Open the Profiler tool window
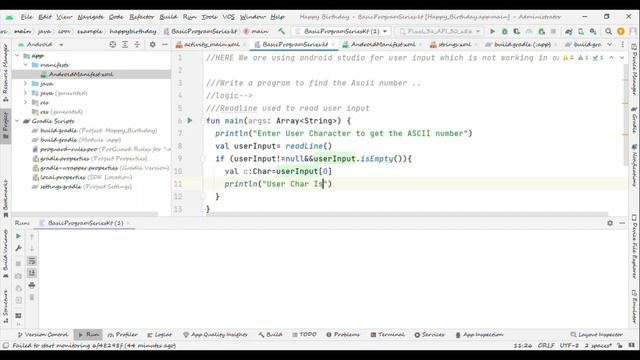 pos(122,335)
